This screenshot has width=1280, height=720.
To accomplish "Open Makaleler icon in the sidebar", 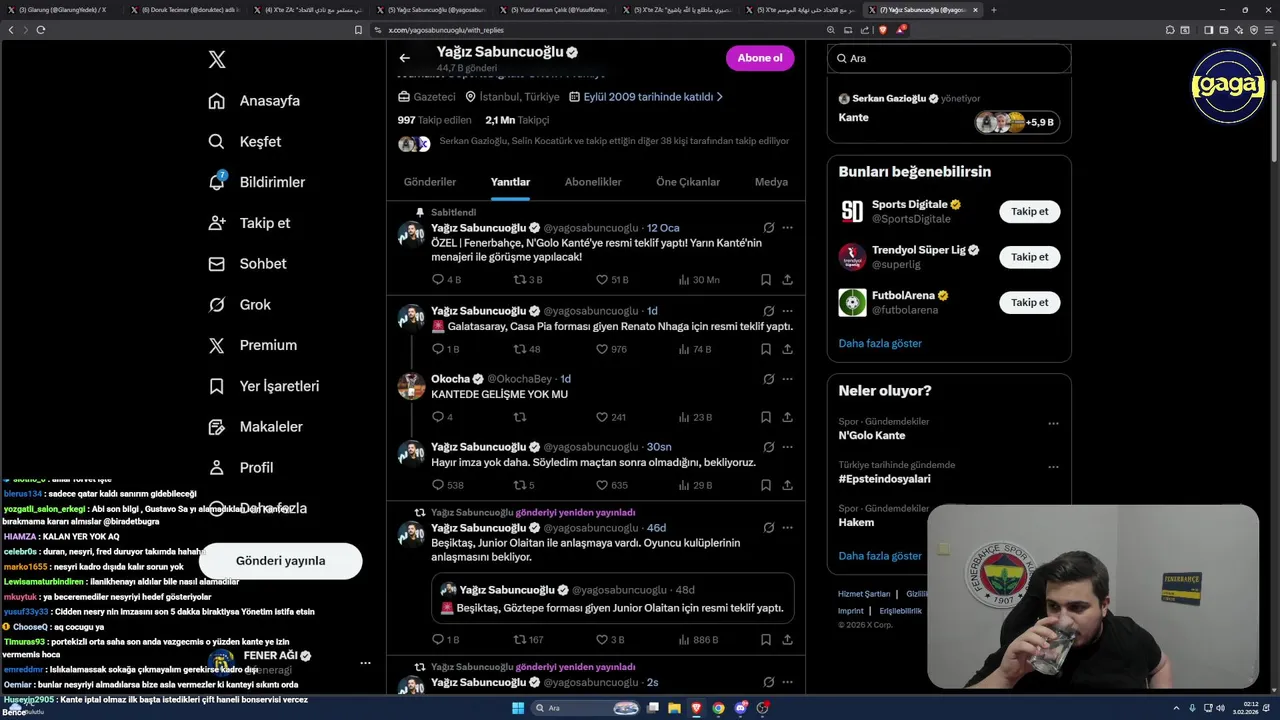I will (217, 427).
